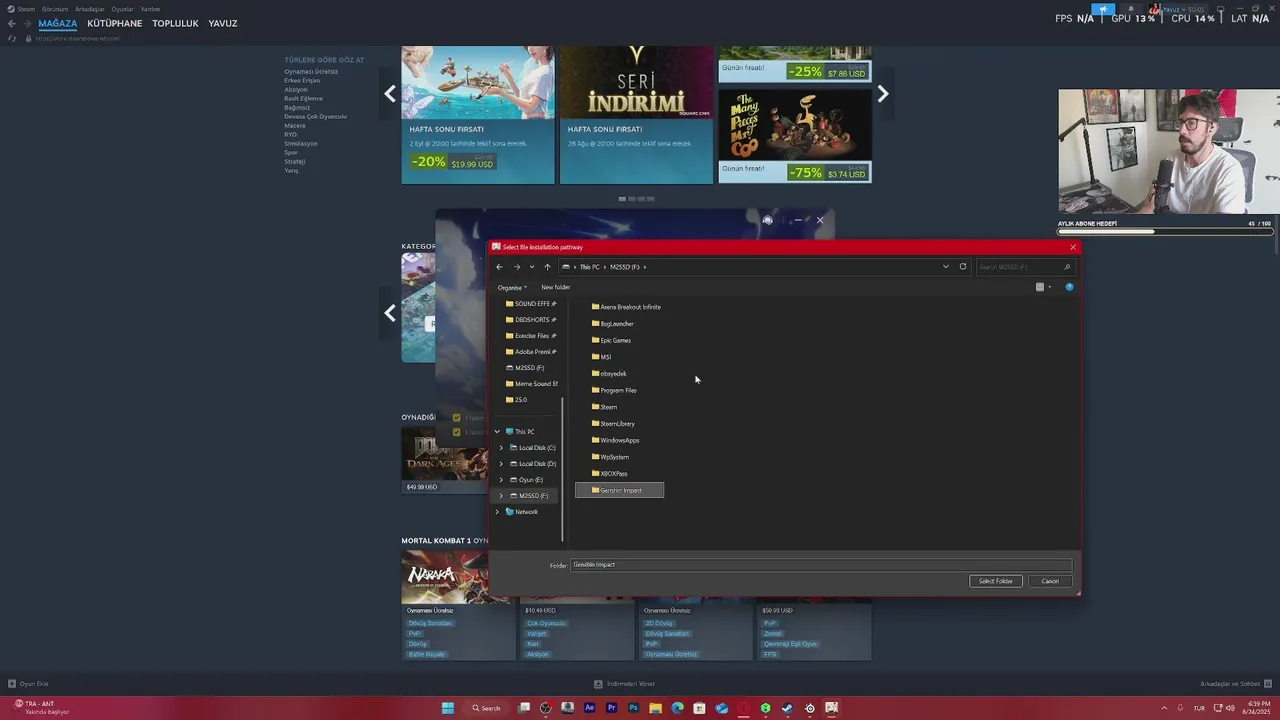Open Arkadaşlar ve Sohbet panel
The image size is (1280, 720).
pos(1235,684)
